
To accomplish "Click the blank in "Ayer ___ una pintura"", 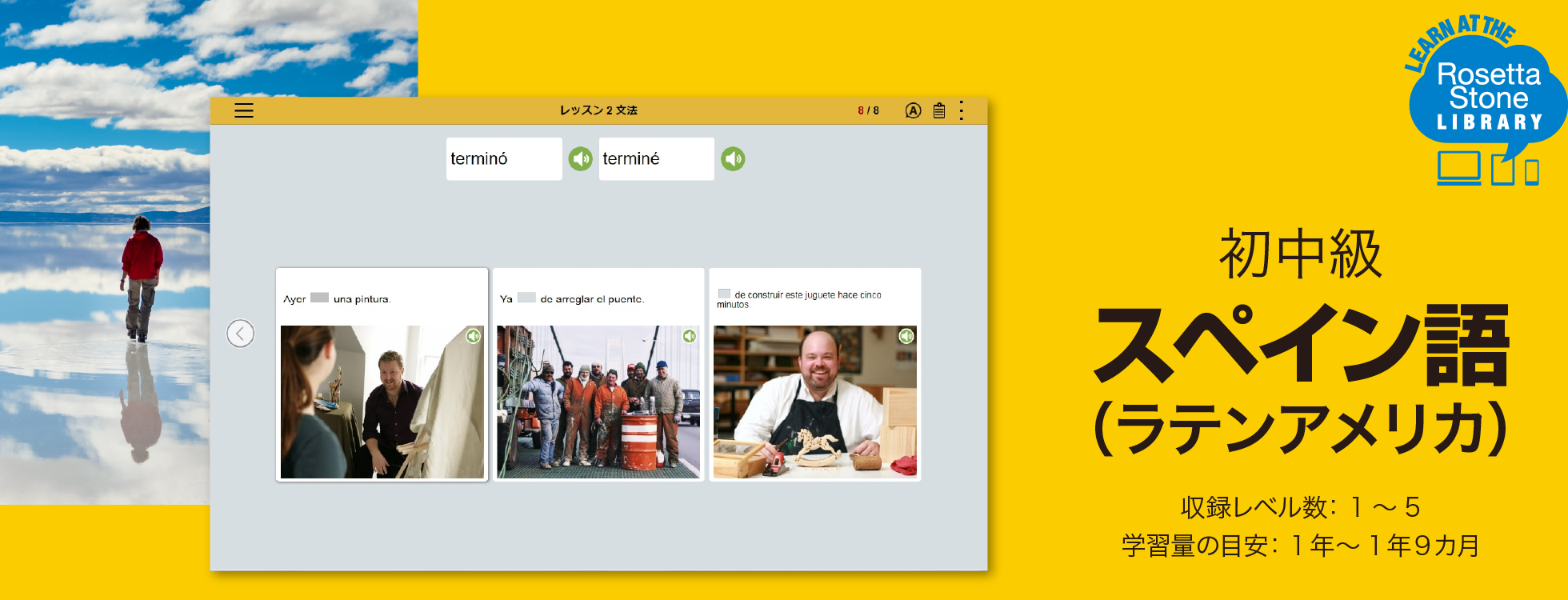I will click(319, 298).
